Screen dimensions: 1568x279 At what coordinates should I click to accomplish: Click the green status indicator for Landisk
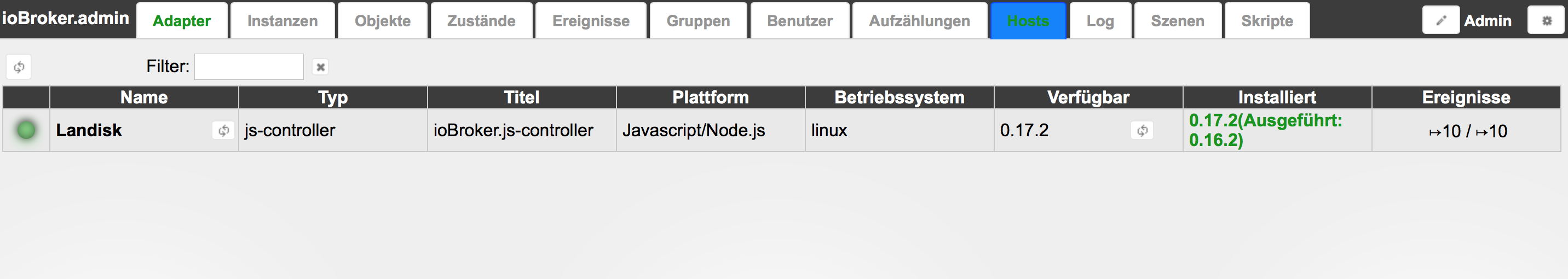click(26, 130)
